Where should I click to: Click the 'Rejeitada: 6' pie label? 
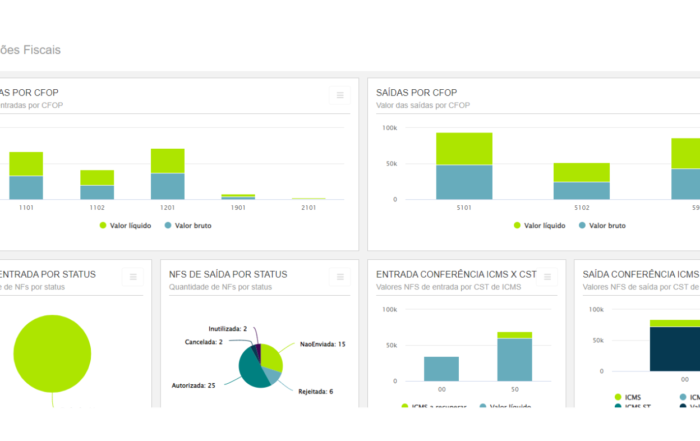[316, 391]
